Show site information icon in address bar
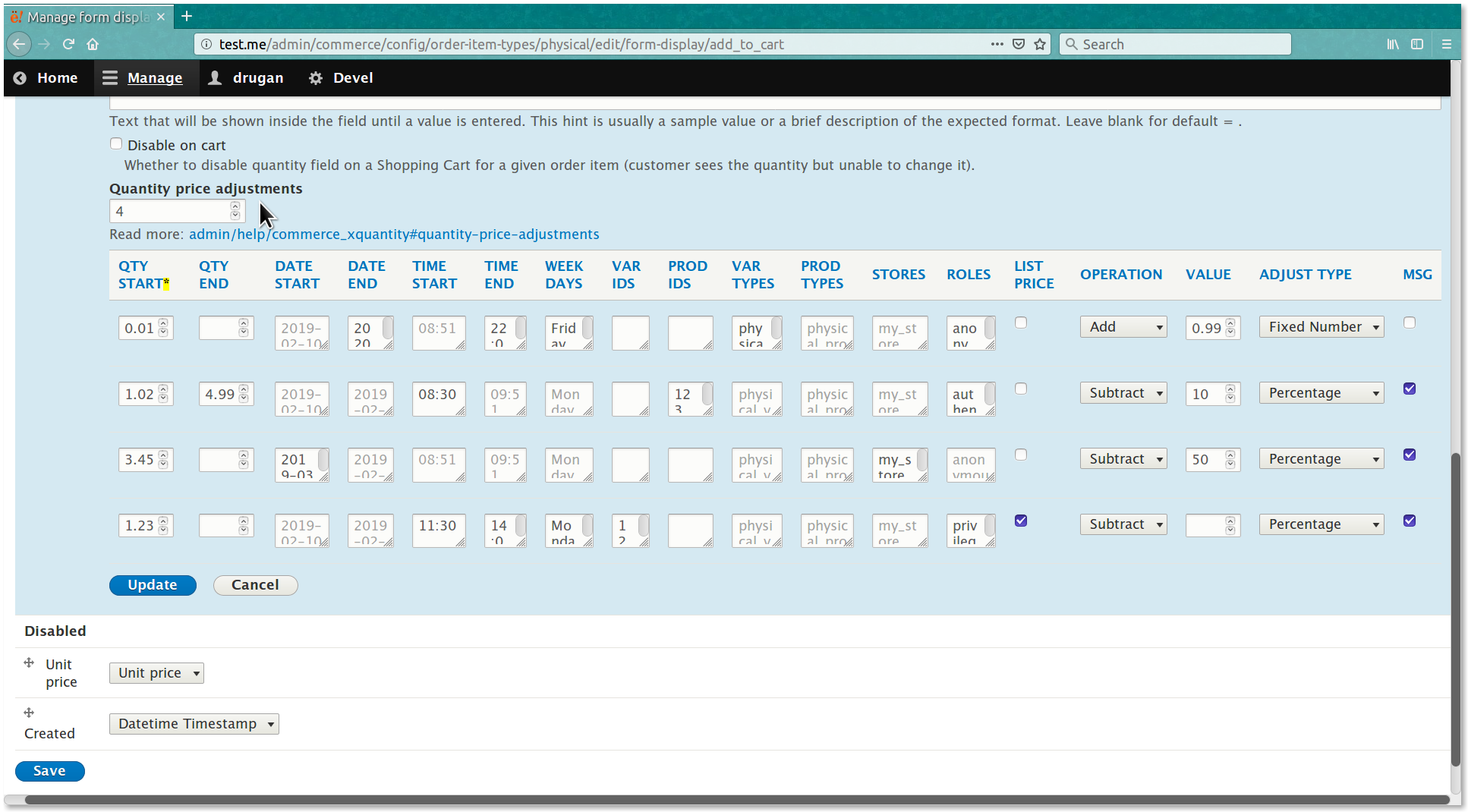The height and width of the screenshot is (812, 1468). coord(206,44)
